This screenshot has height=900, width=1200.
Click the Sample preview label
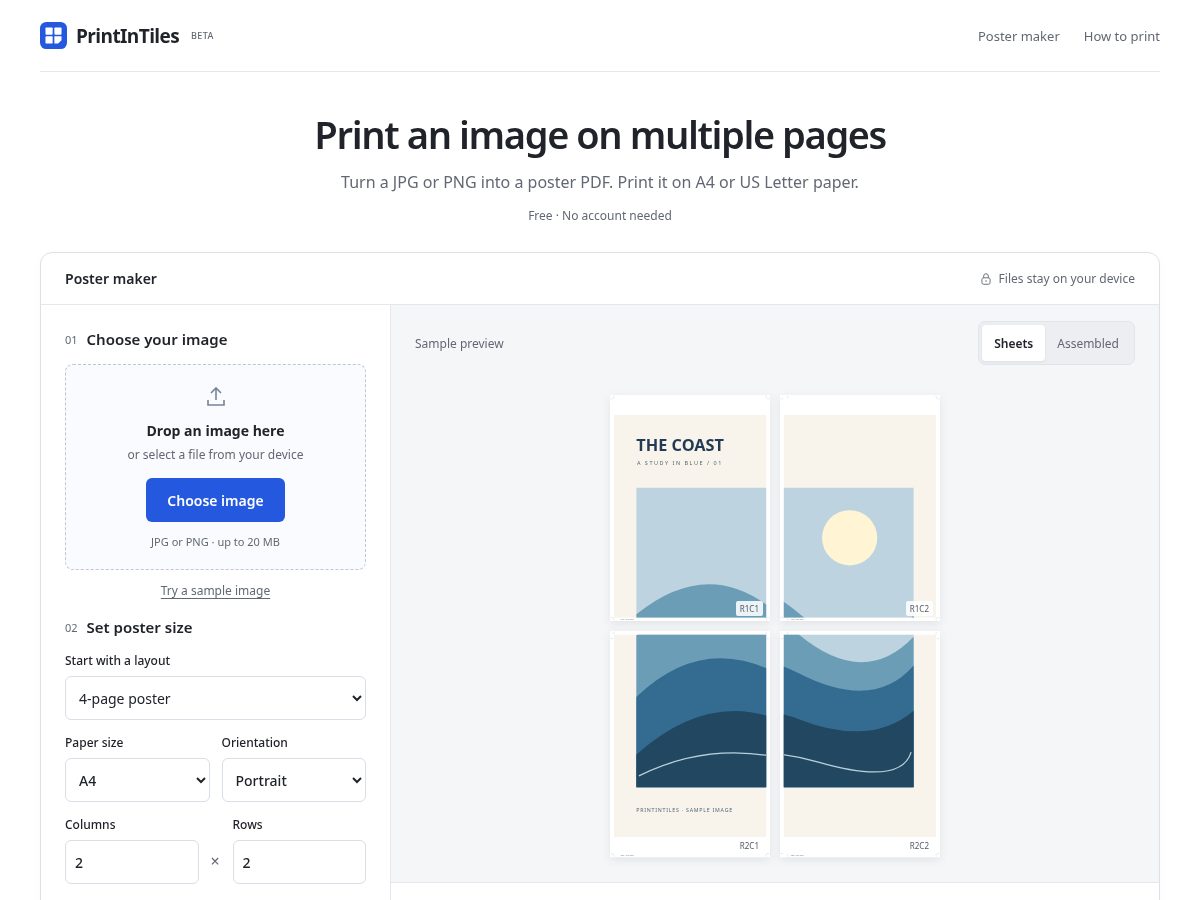459,343
